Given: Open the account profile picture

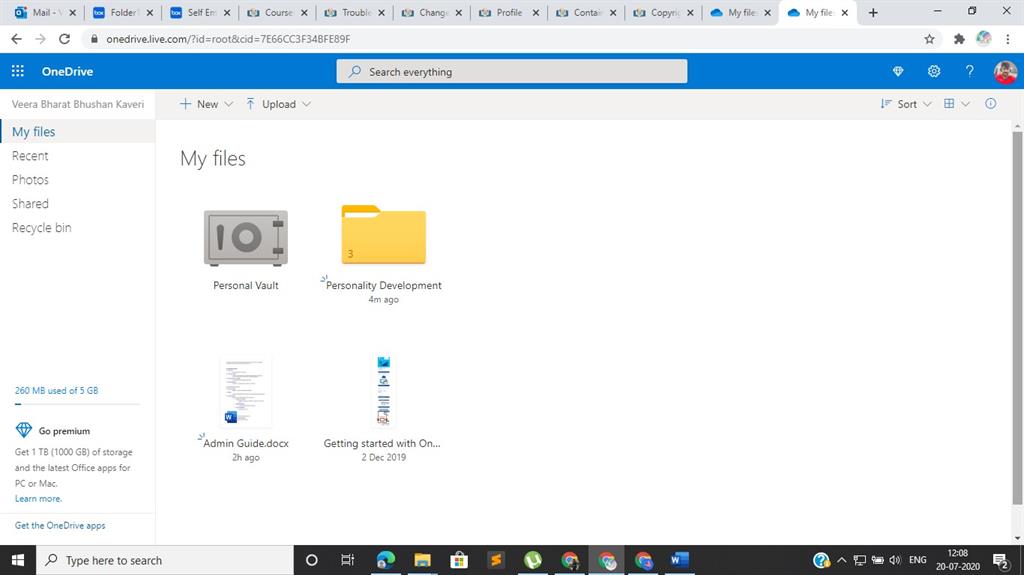Looking at the screenshot, I should (x=1005, y=71).
